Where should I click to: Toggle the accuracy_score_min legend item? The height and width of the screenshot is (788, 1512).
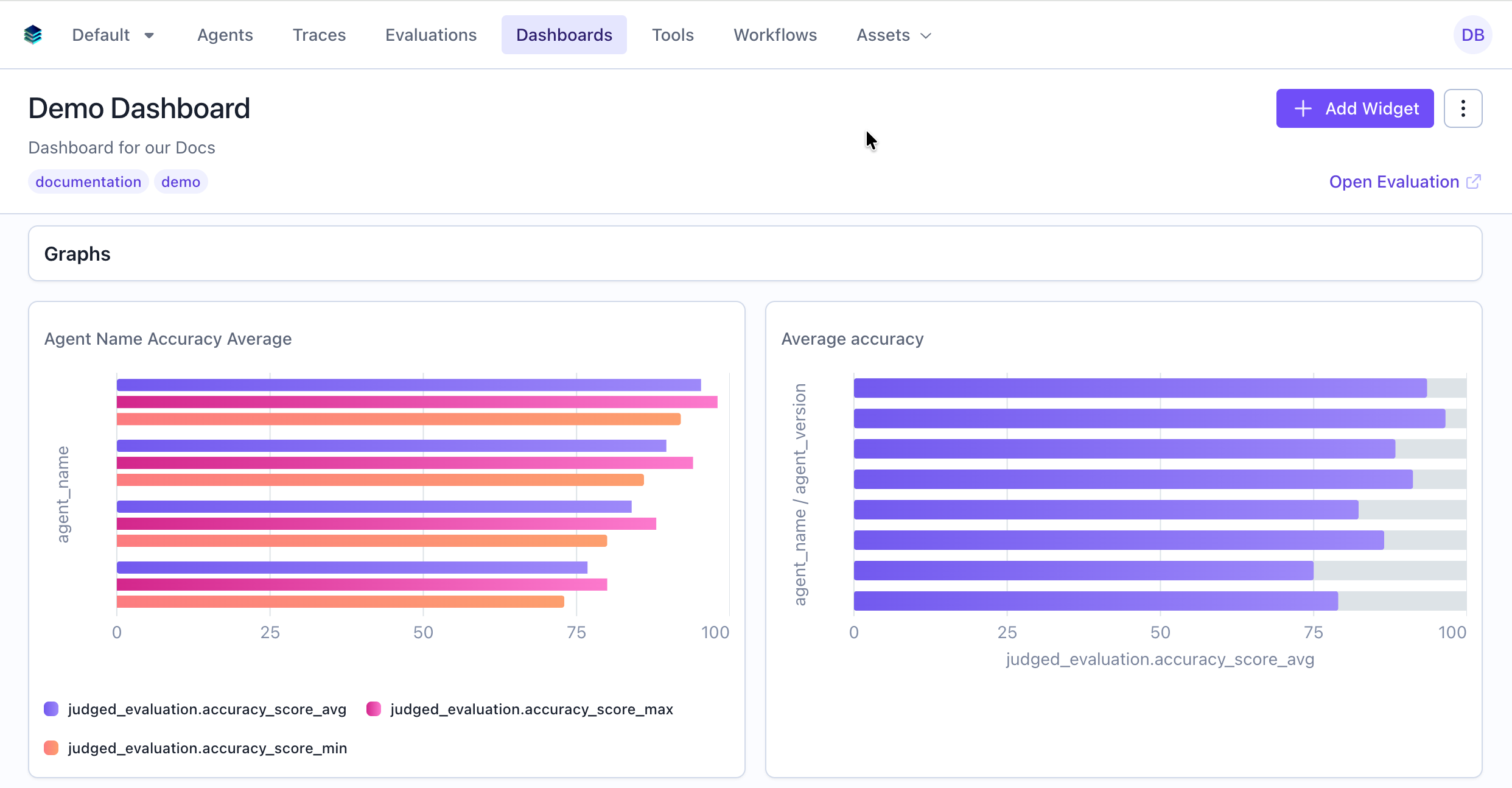point(207,748)
